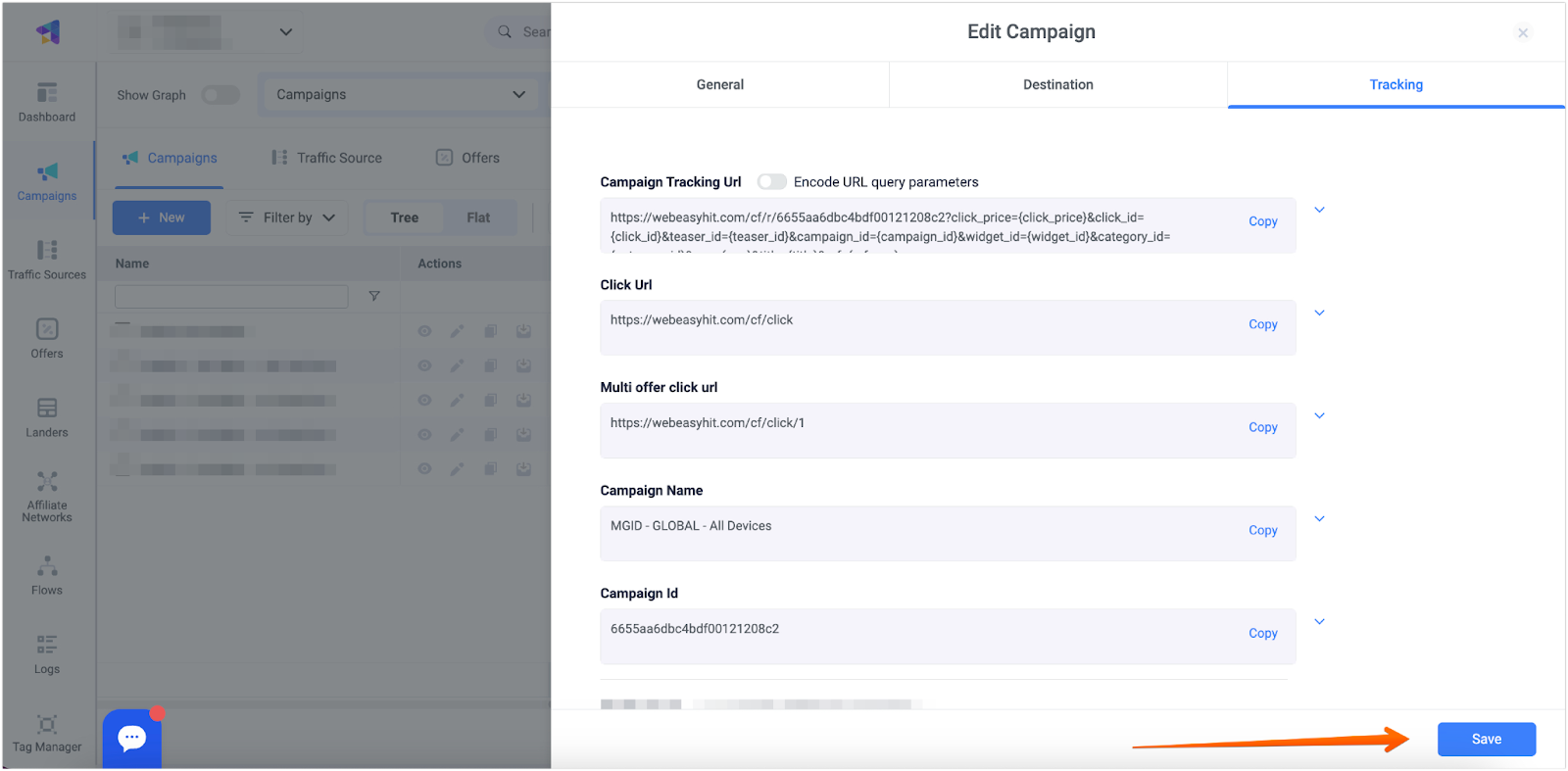Toggle the Show Graph switch
This screenshot has height=771, width=1568.
tap(220, 95)
